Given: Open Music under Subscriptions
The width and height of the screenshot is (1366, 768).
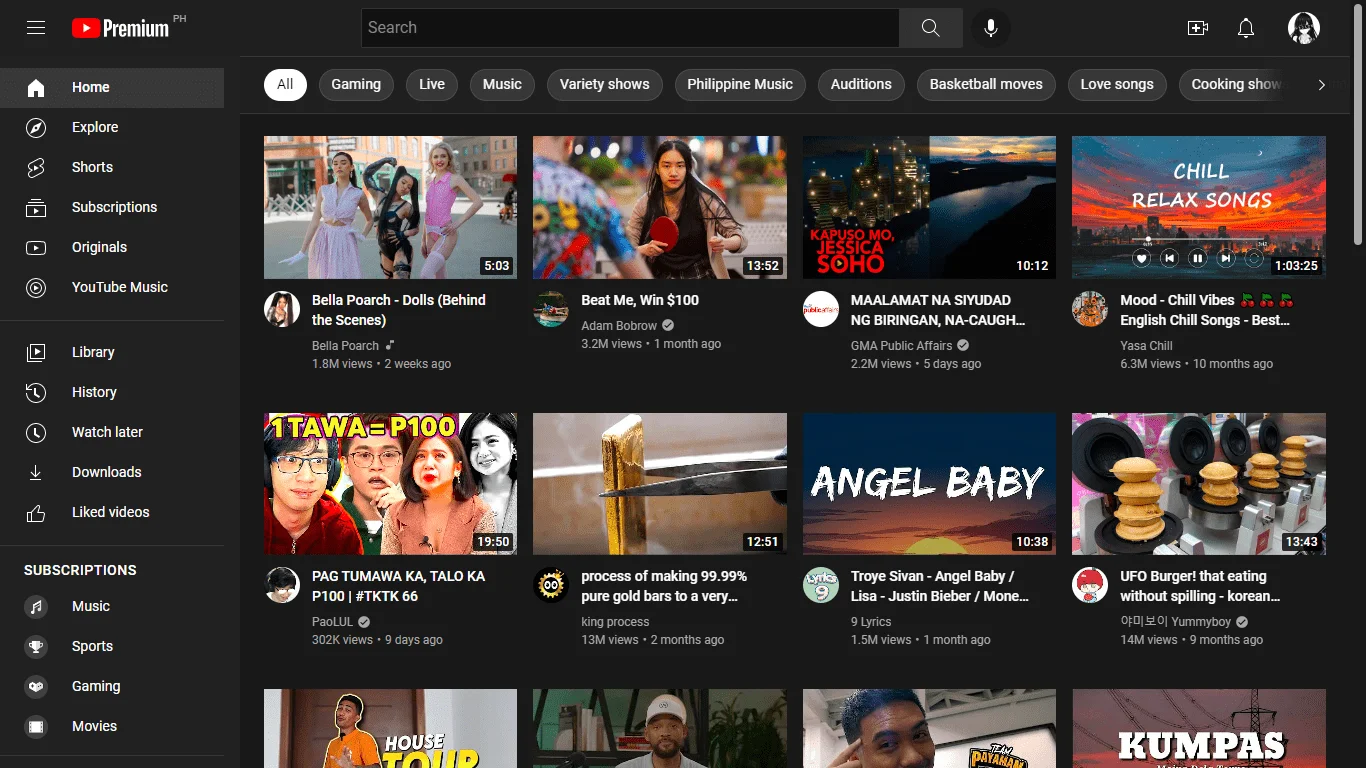Looking at the screenshot, I should pyautogui.click(x=112, y=606).
